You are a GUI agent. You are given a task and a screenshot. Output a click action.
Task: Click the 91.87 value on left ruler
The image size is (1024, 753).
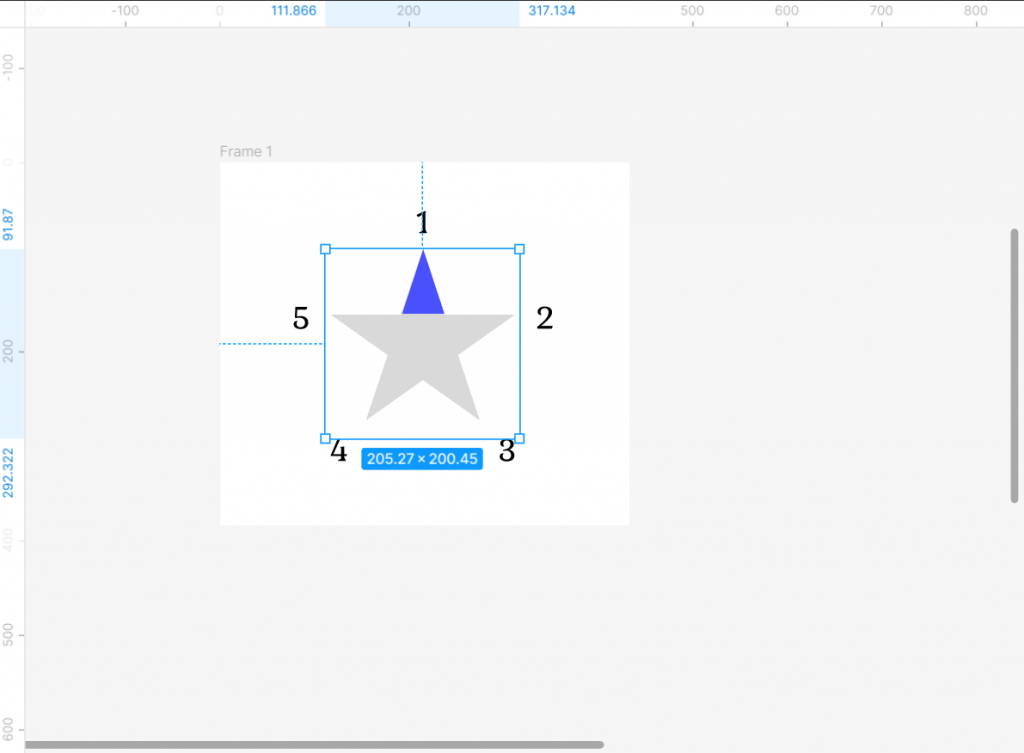coord(9,224)
